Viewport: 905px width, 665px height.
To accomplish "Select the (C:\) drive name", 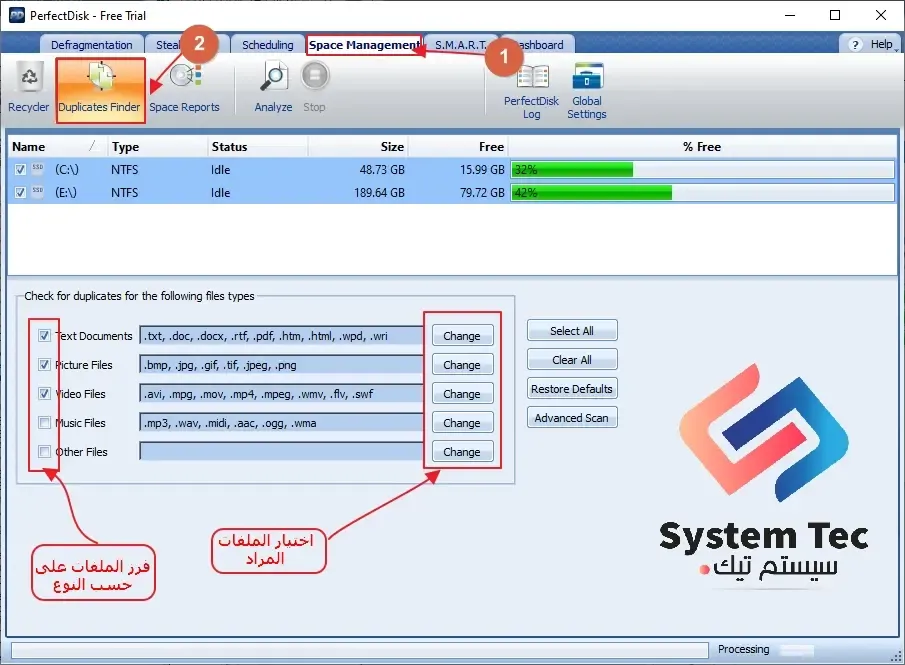I will point(66,170).
